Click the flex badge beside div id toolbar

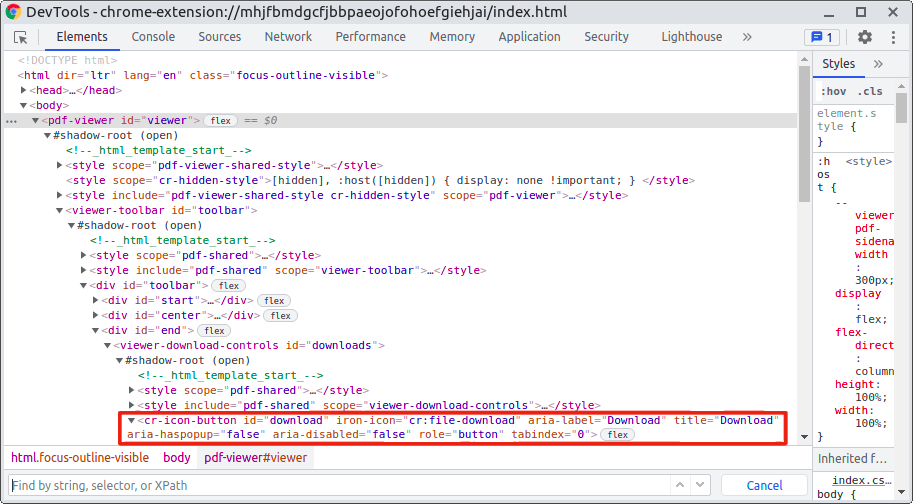[x=228, y=286]
